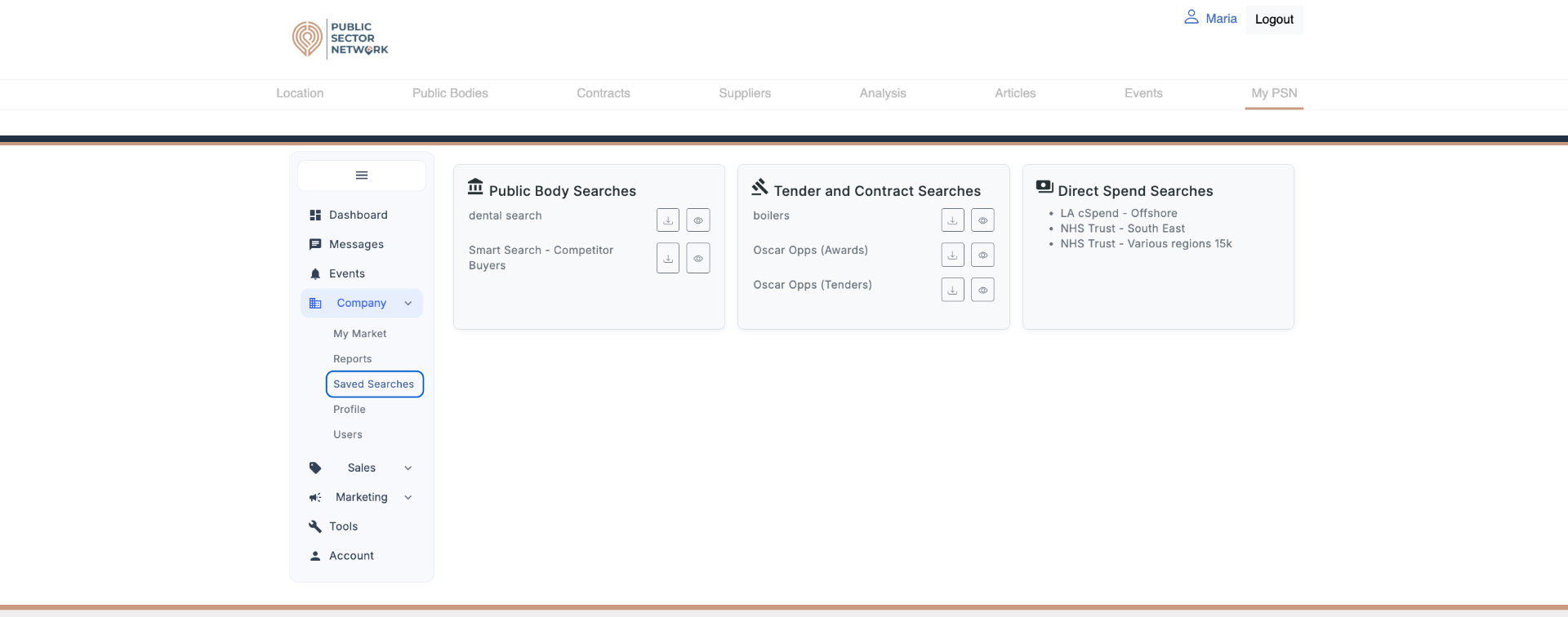This screenshot has width=1568, height=617.
Task: Open the Sales label in the sidebar
Action: (362, 468)
